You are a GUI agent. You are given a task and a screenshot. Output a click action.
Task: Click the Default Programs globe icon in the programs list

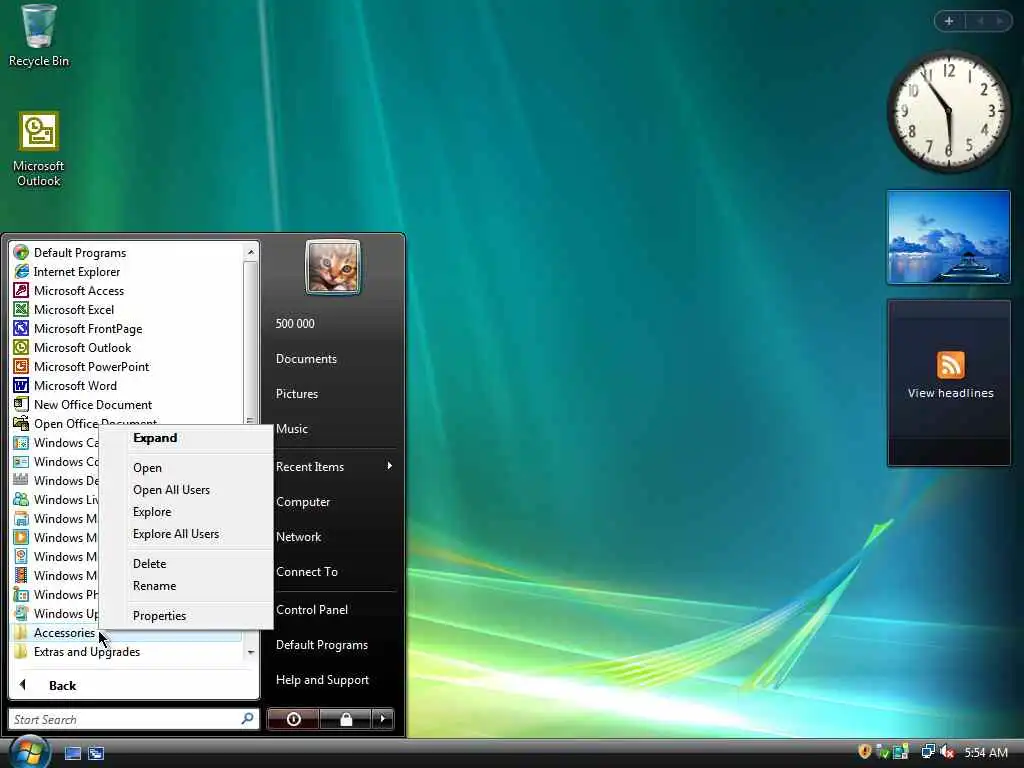(21, 252)
